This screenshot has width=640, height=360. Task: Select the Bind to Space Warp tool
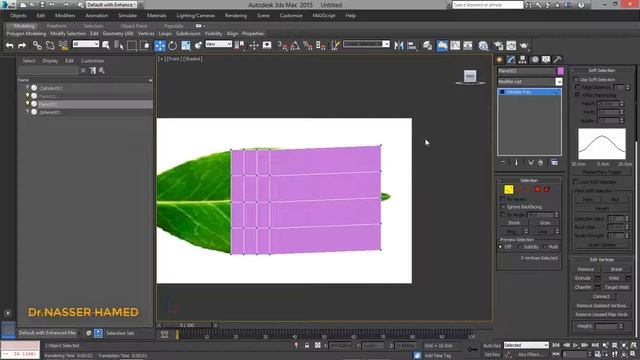[x=63, y=45]
